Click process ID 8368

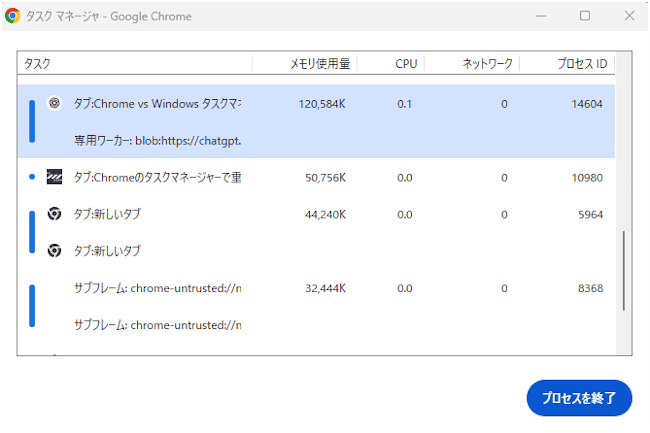coord(590,288)
